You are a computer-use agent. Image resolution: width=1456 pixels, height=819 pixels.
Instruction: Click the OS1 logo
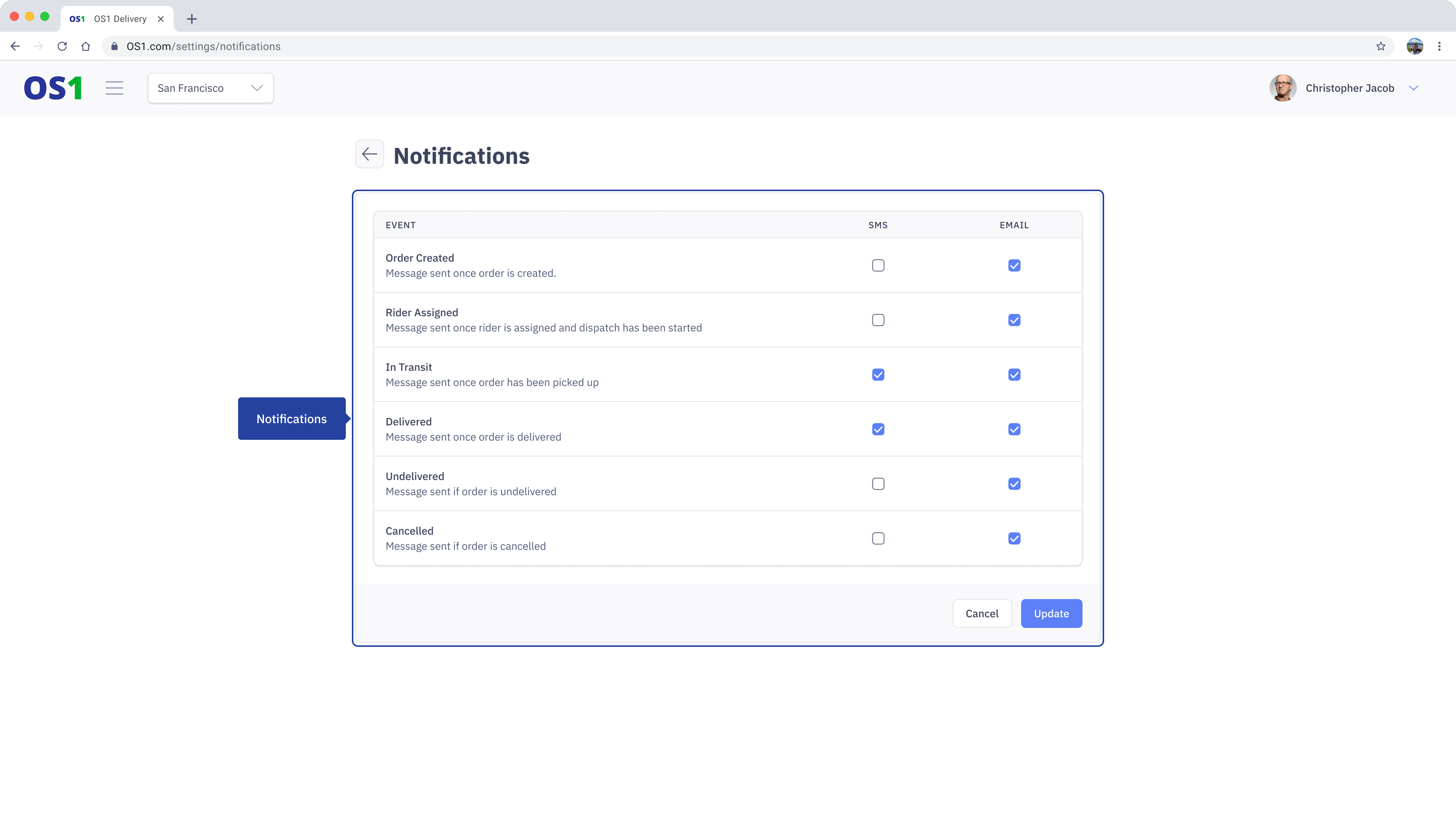[x=53, y=88]
